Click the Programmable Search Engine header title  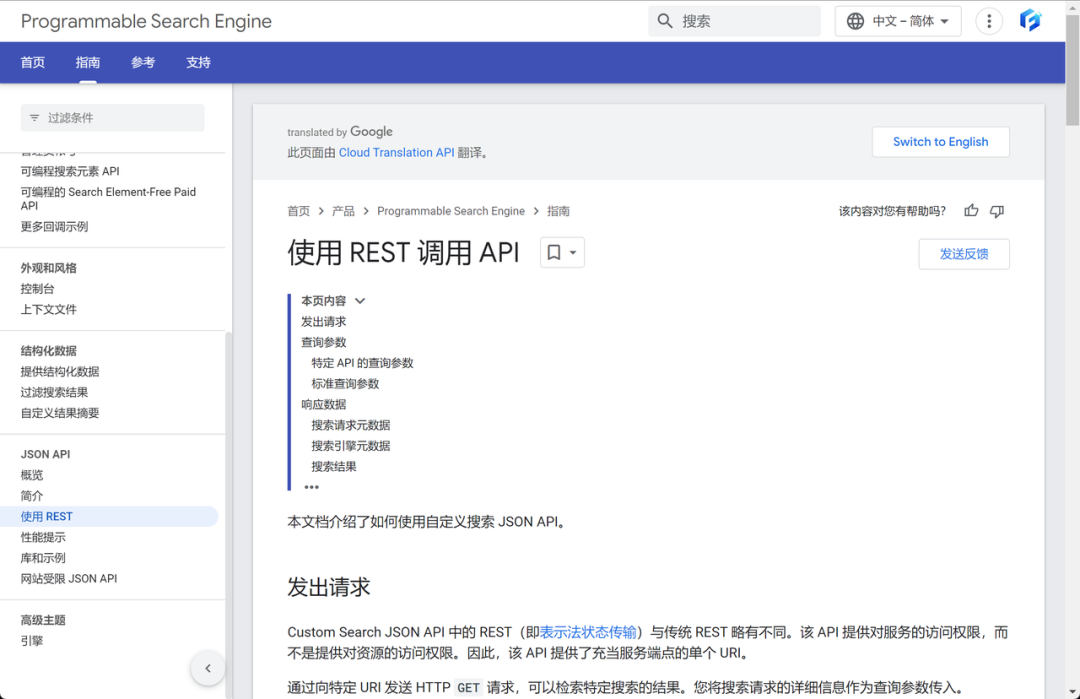click(146, 21)
